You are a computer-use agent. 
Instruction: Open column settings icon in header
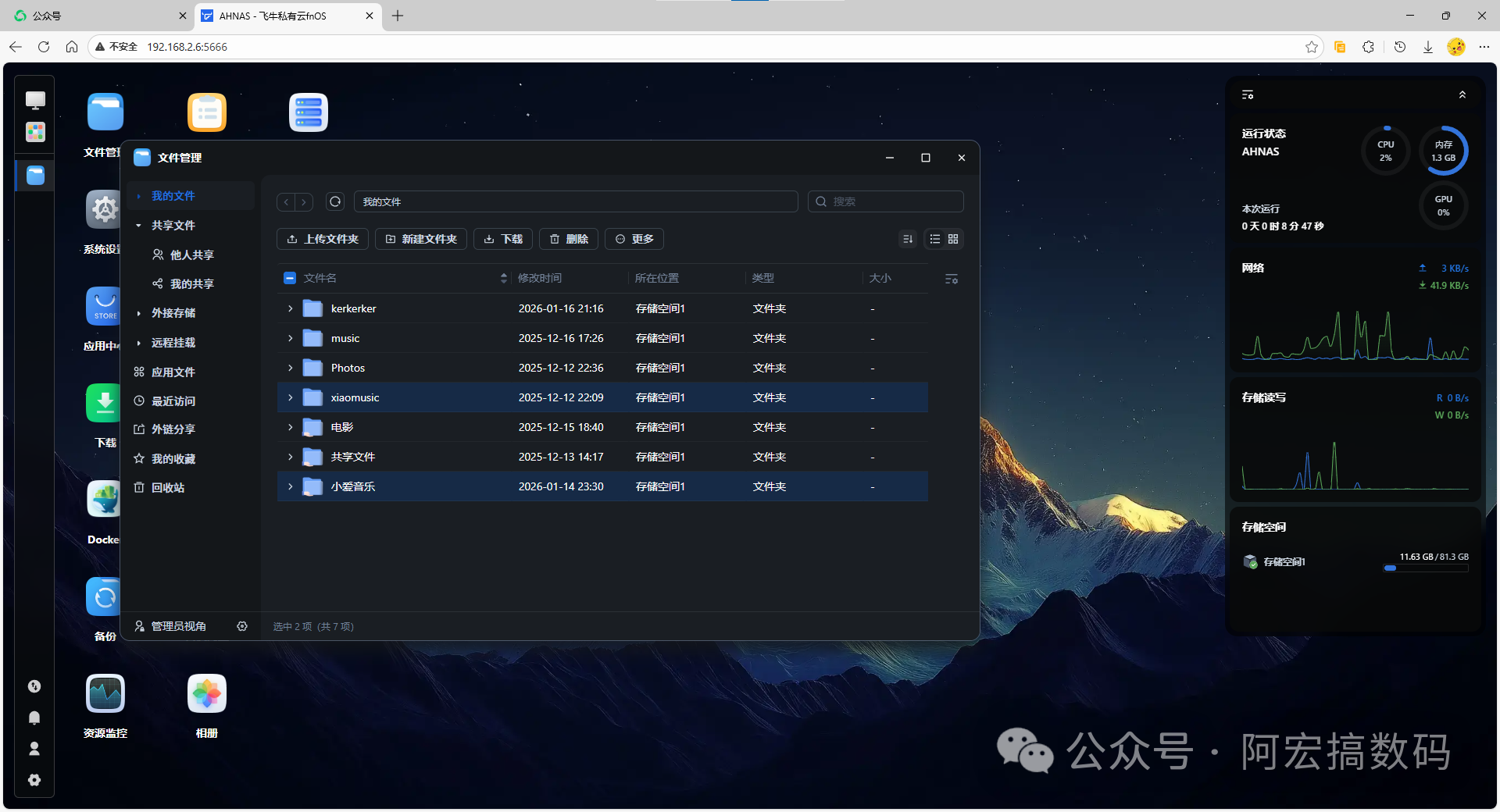tap(952, 279)
